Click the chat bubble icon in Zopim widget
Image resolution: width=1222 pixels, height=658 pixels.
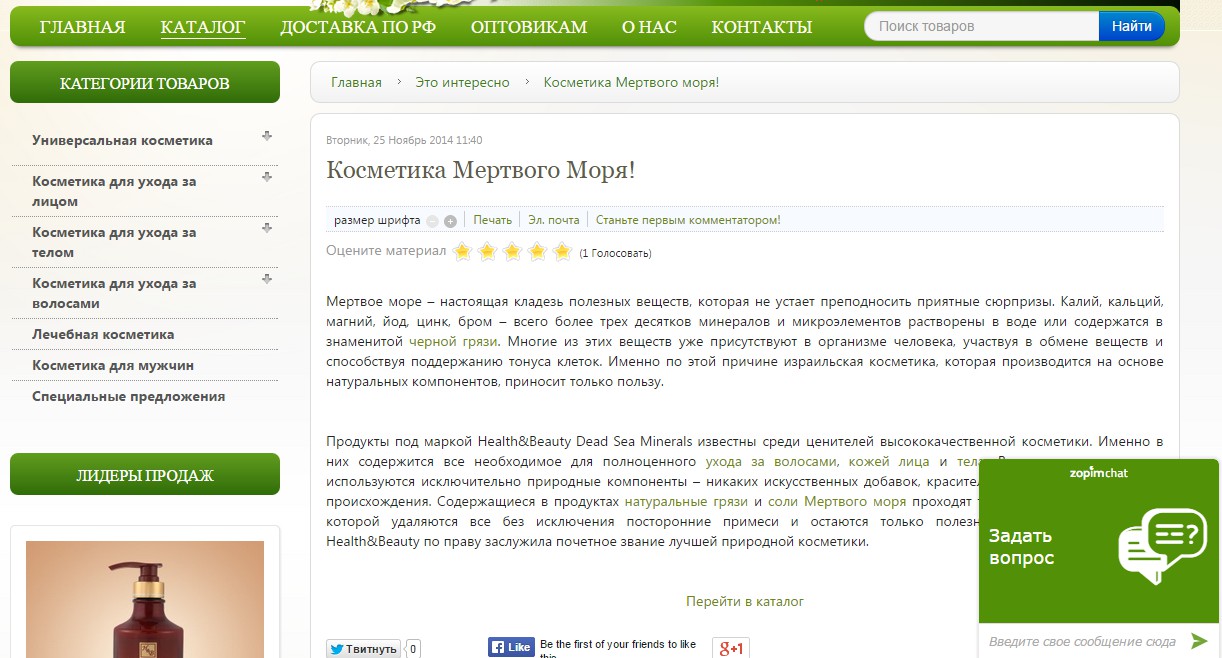tap(1161, 545)
